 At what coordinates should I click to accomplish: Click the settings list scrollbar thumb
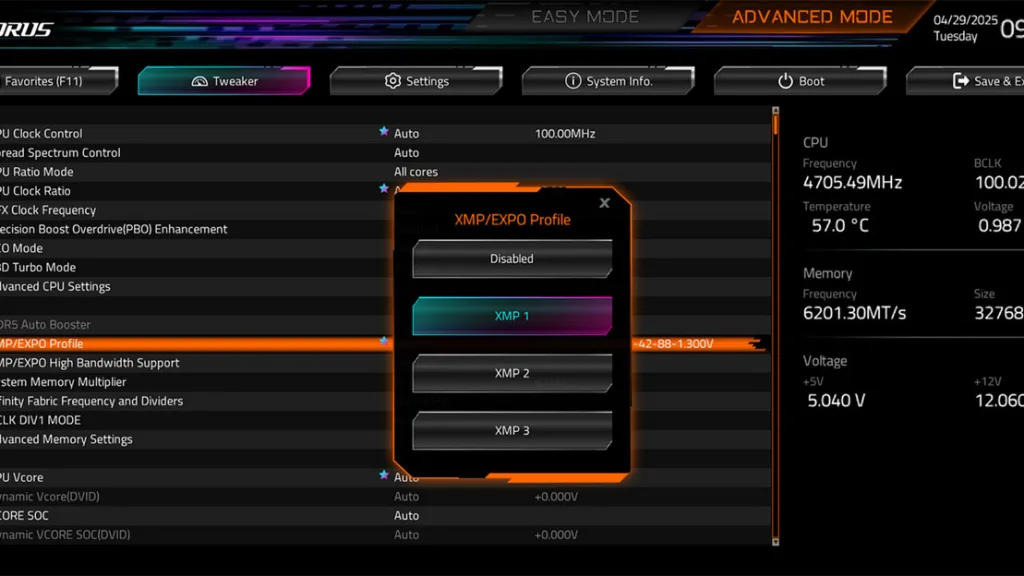point(776,125)
